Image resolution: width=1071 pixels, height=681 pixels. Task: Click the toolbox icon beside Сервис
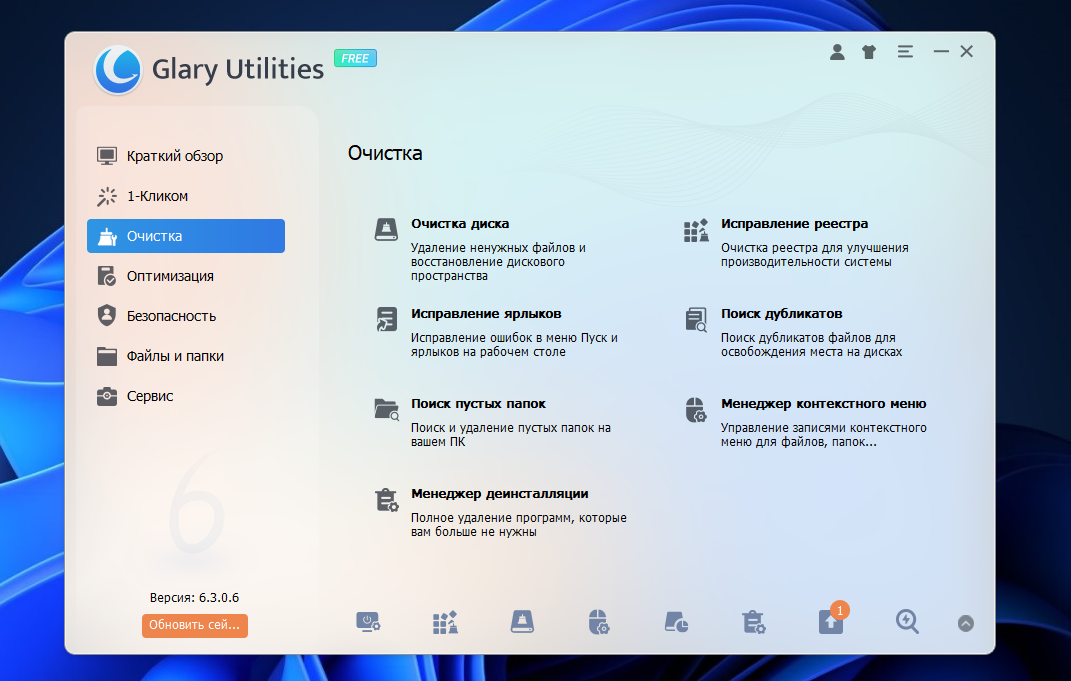(x=107, y=396)
